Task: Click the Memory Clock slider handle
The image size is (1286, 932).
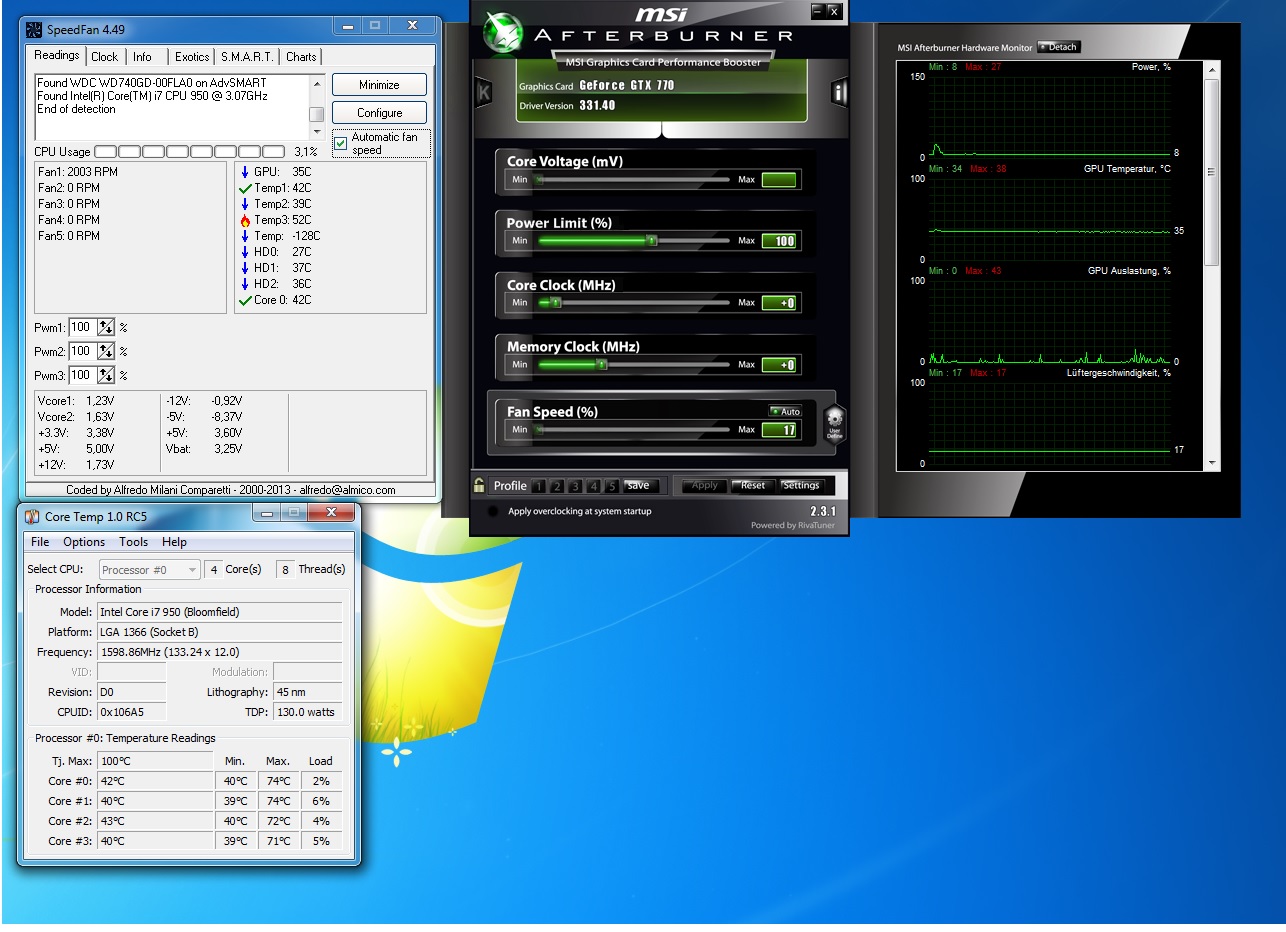Action: [601, 365]
